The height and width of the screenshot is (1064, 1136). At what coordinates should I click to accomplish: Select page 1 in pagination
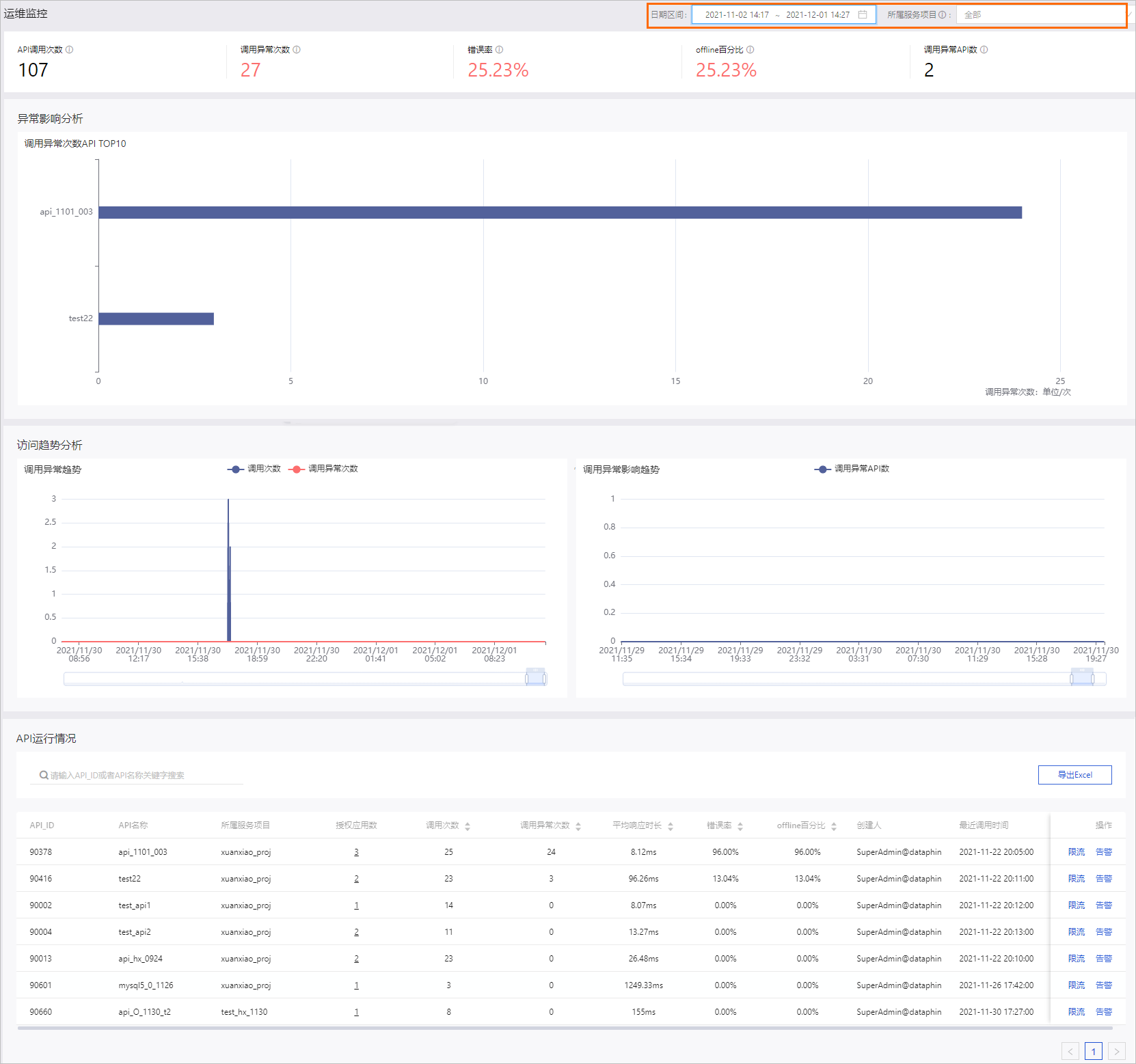(1094, 1051)
